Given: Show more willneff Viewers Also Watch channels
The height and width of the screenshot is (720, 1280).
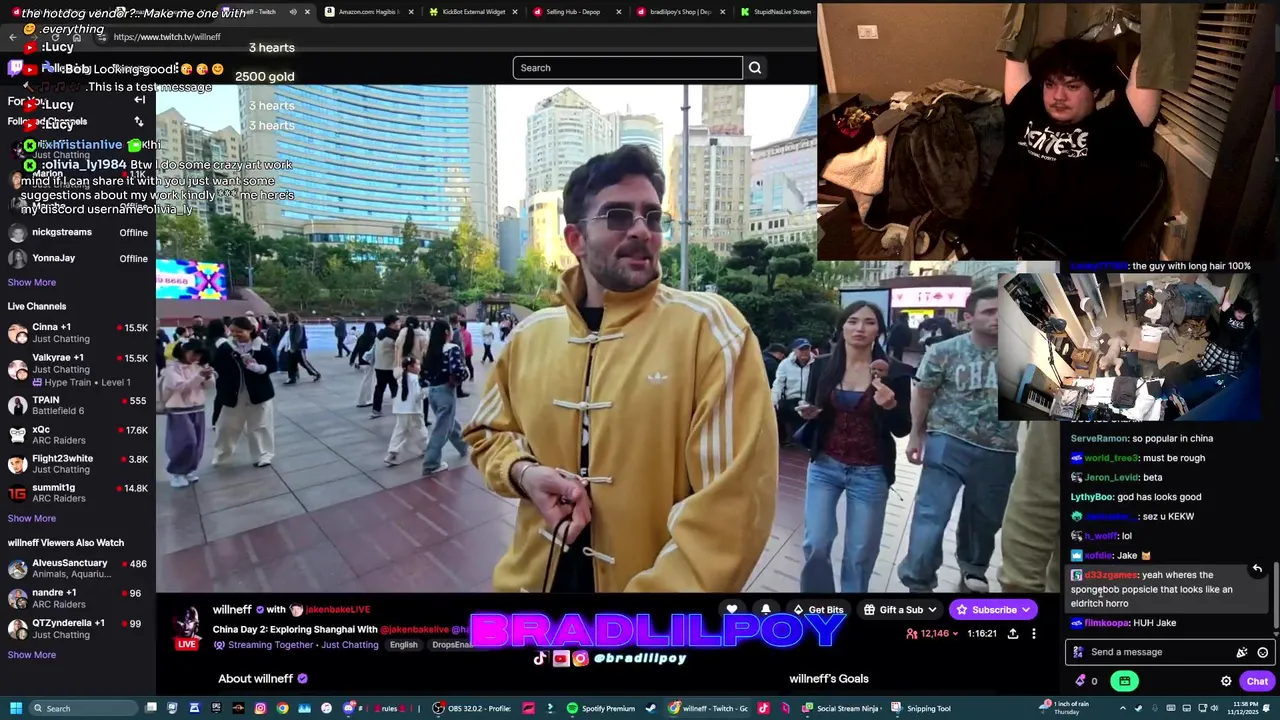Looking at the screenshot, I should [32, 655].
